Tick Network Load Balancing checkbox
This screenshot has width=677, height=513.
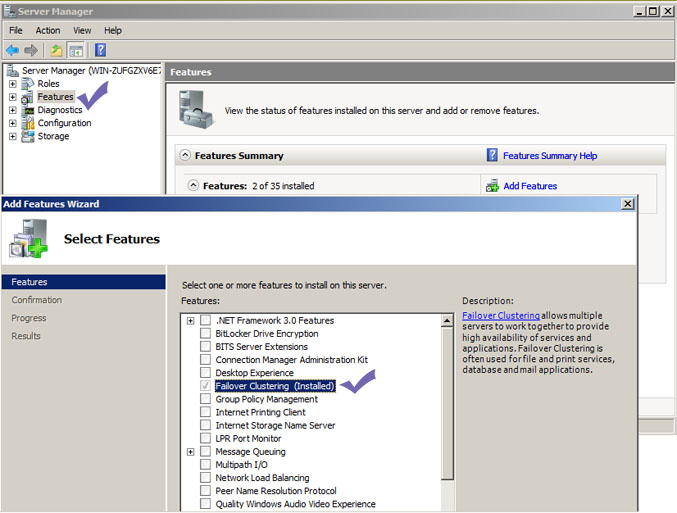[206, 478]
